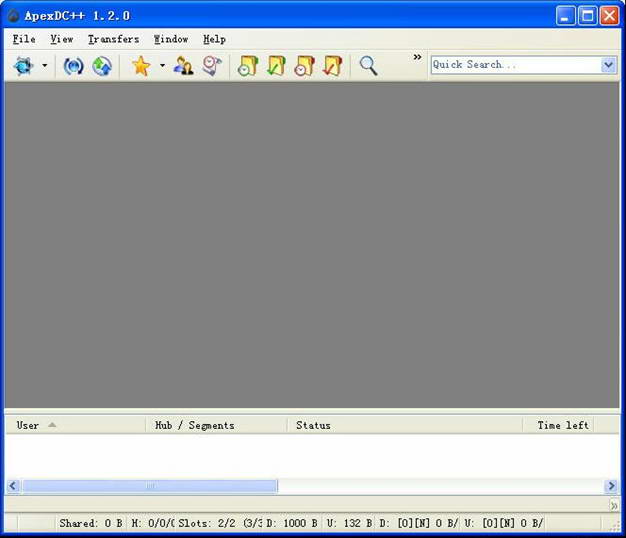The image size is (626, 538).
Task: Click the Slots: 2/2 status entry
Action: point(219,523)
